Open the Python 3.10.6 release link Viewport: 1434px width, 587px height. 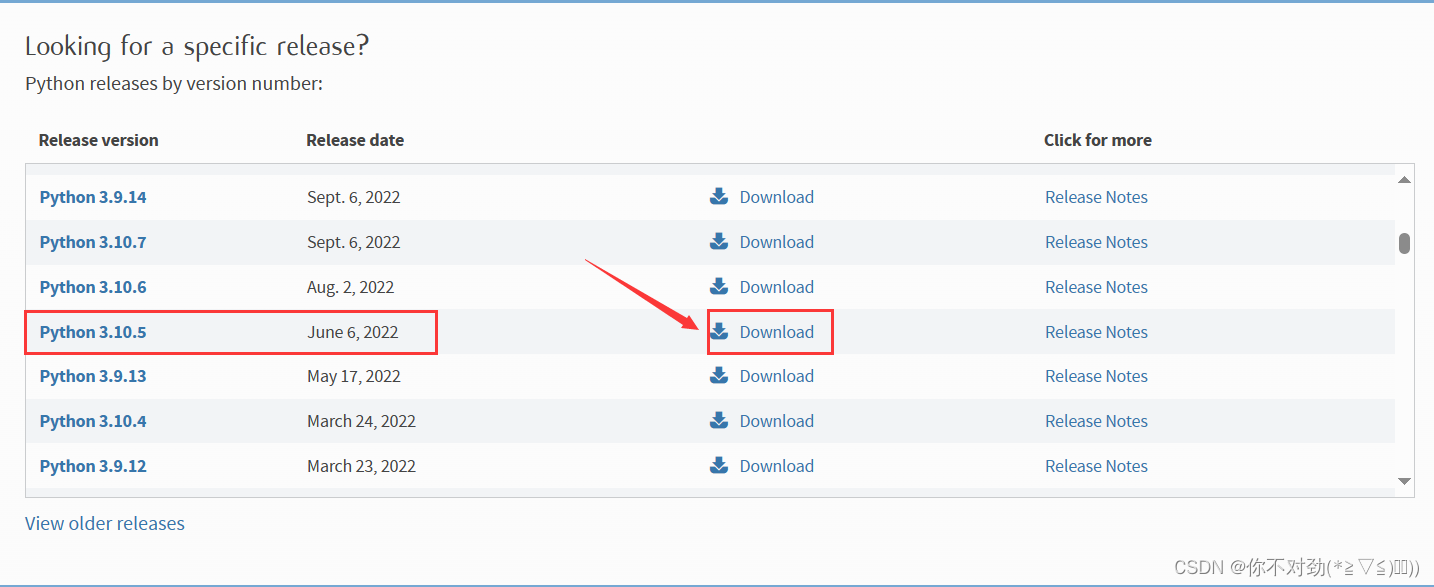pyautogui.click(x=93, y=287)
